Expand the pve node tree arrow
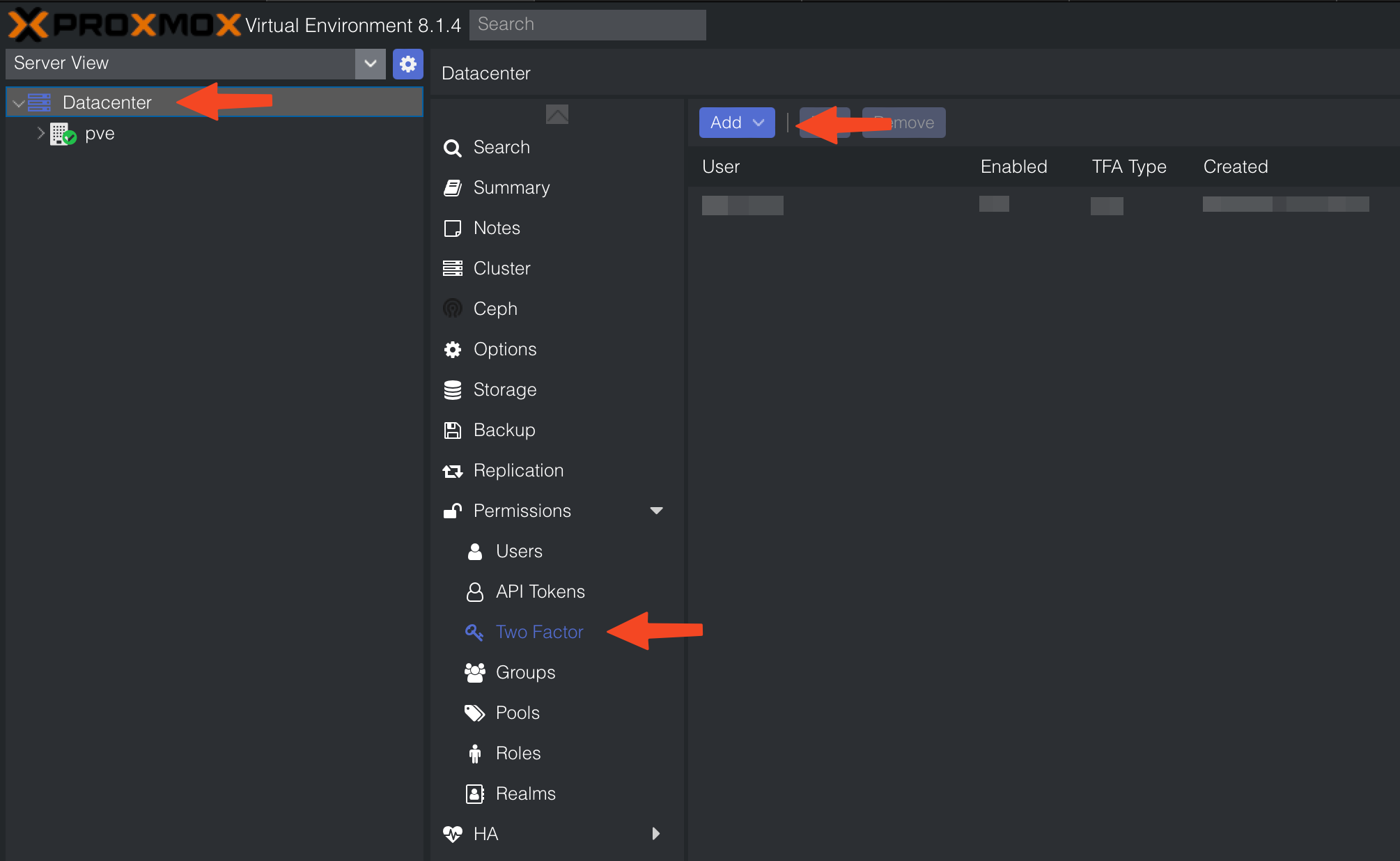The width and height of the screenshot is (1400, 861). pyautogui.click(x=40, y=133)
